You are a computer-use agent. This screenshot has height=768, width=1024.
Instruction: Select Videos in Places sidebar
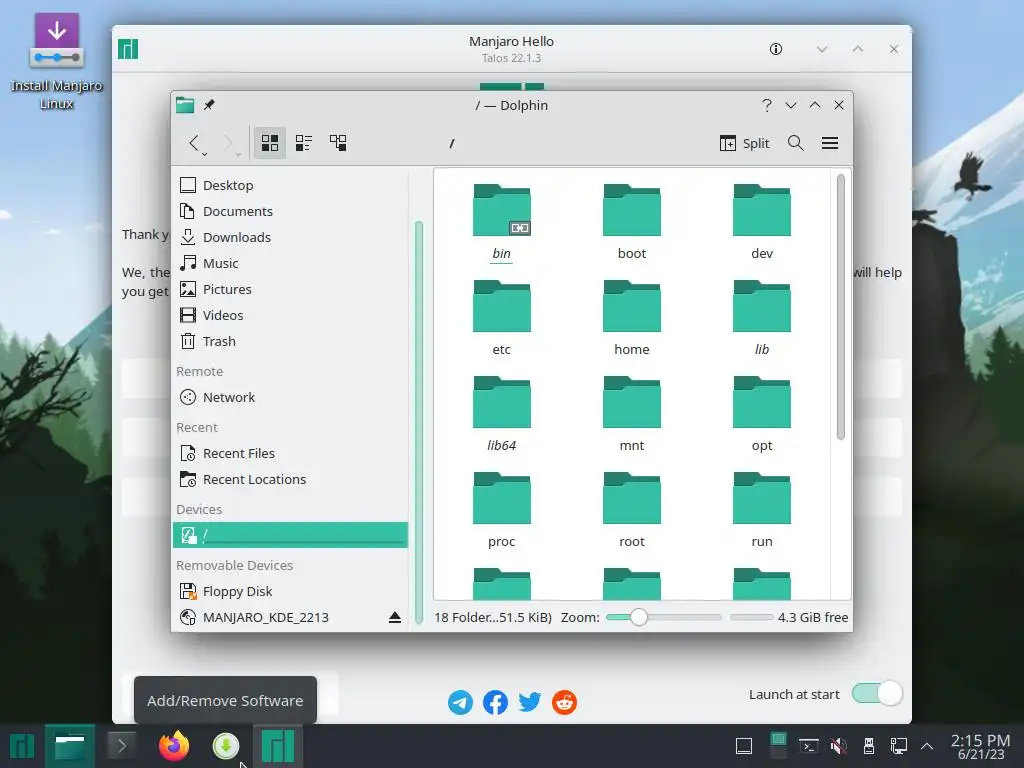coord(290,315)
